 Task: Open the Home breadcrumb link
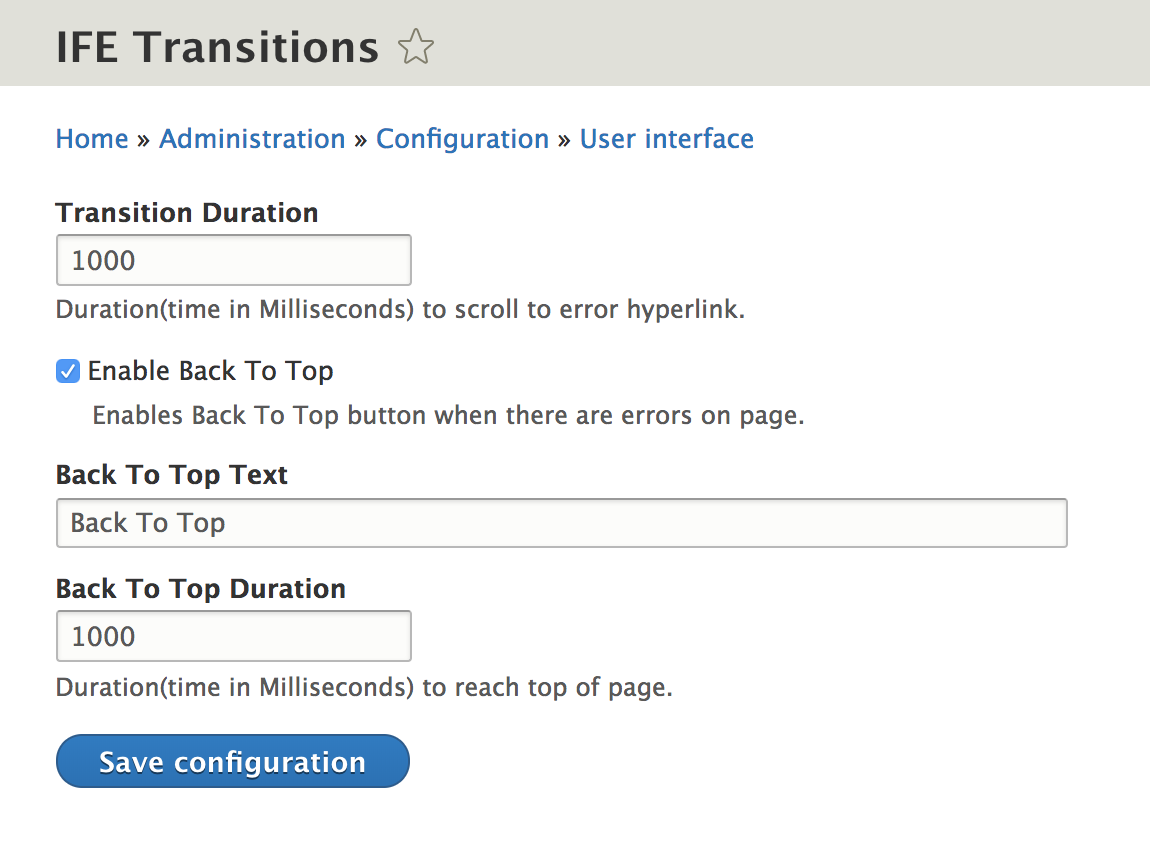pyautogui.click(x=92, y=139)
